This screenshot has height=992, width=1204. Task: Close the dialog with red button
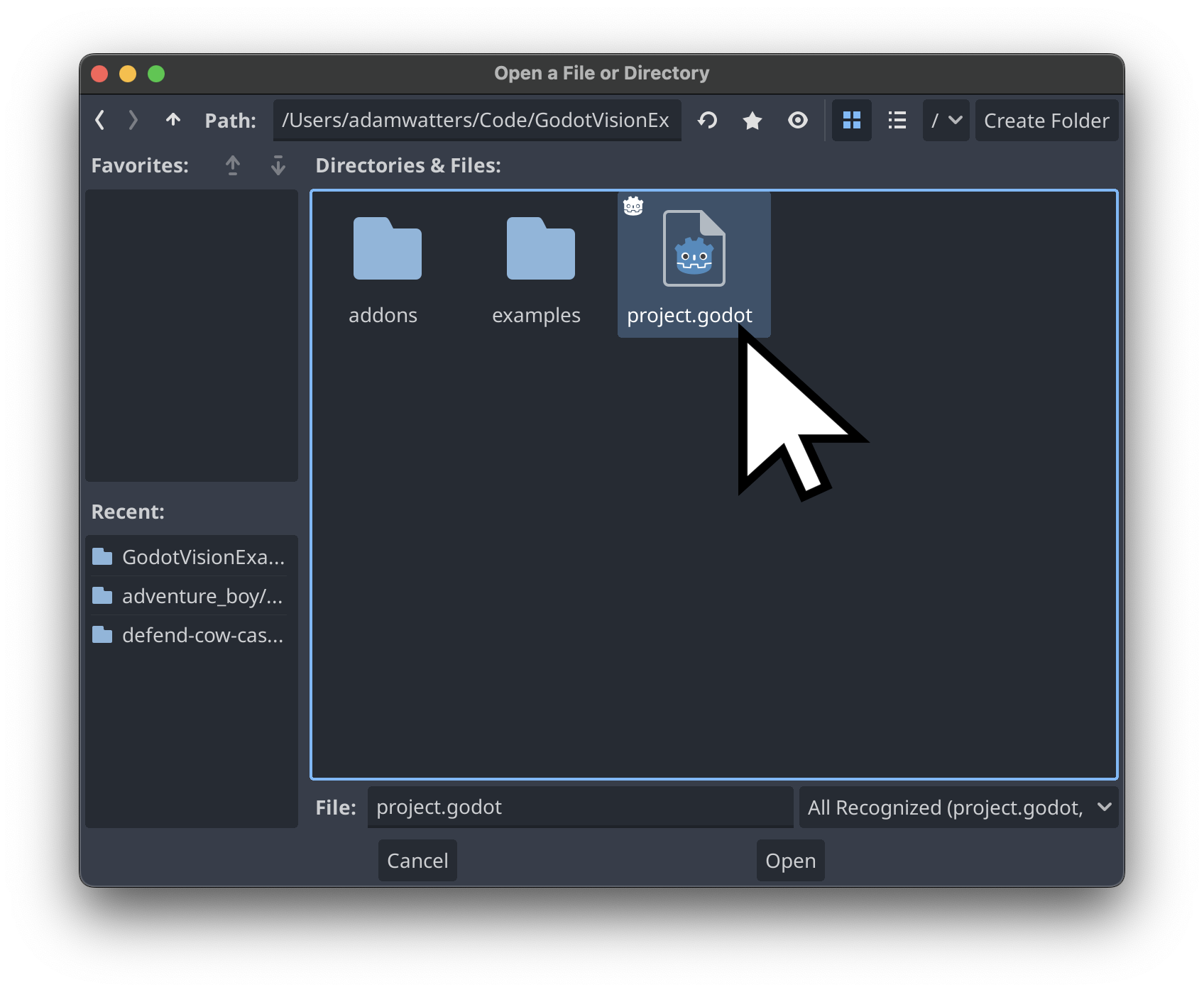tap(100, 74)
